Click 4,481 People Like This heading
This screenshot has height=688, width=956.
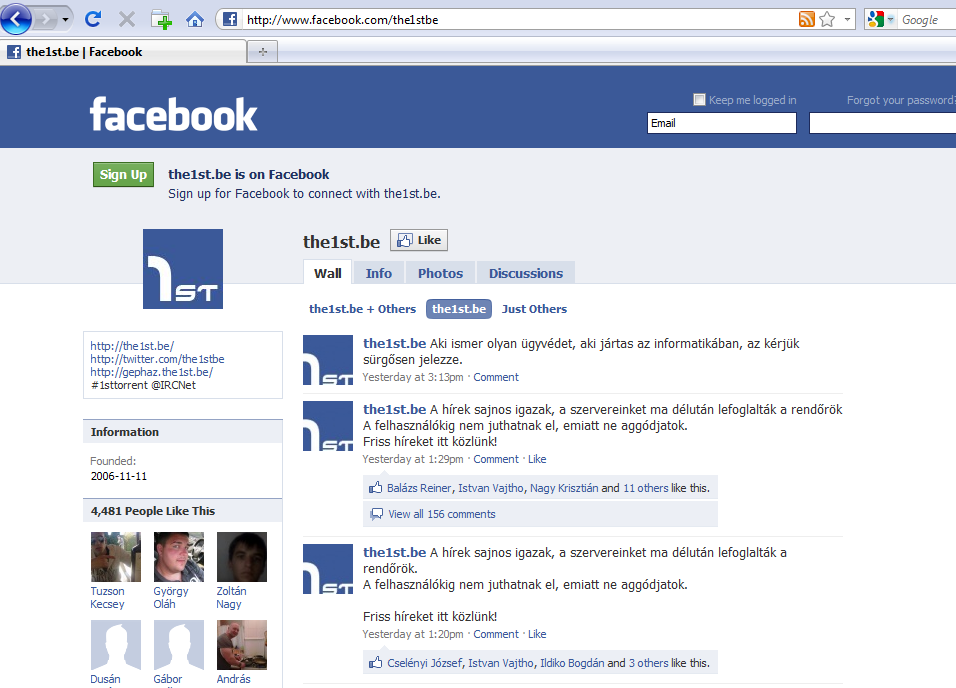click(x=153, y=511)
